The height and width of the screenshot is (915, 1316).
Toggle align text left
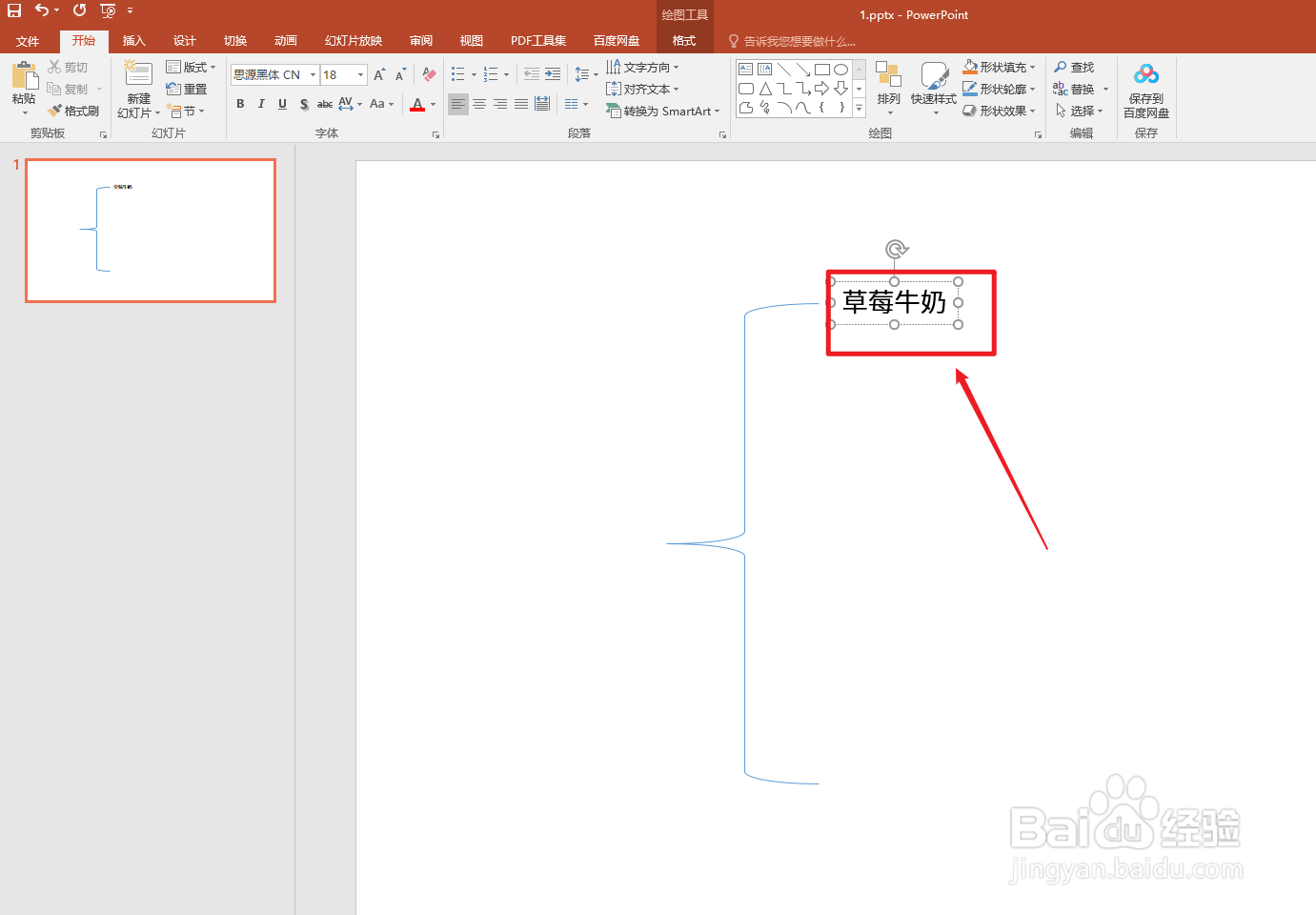pos(458,104)
